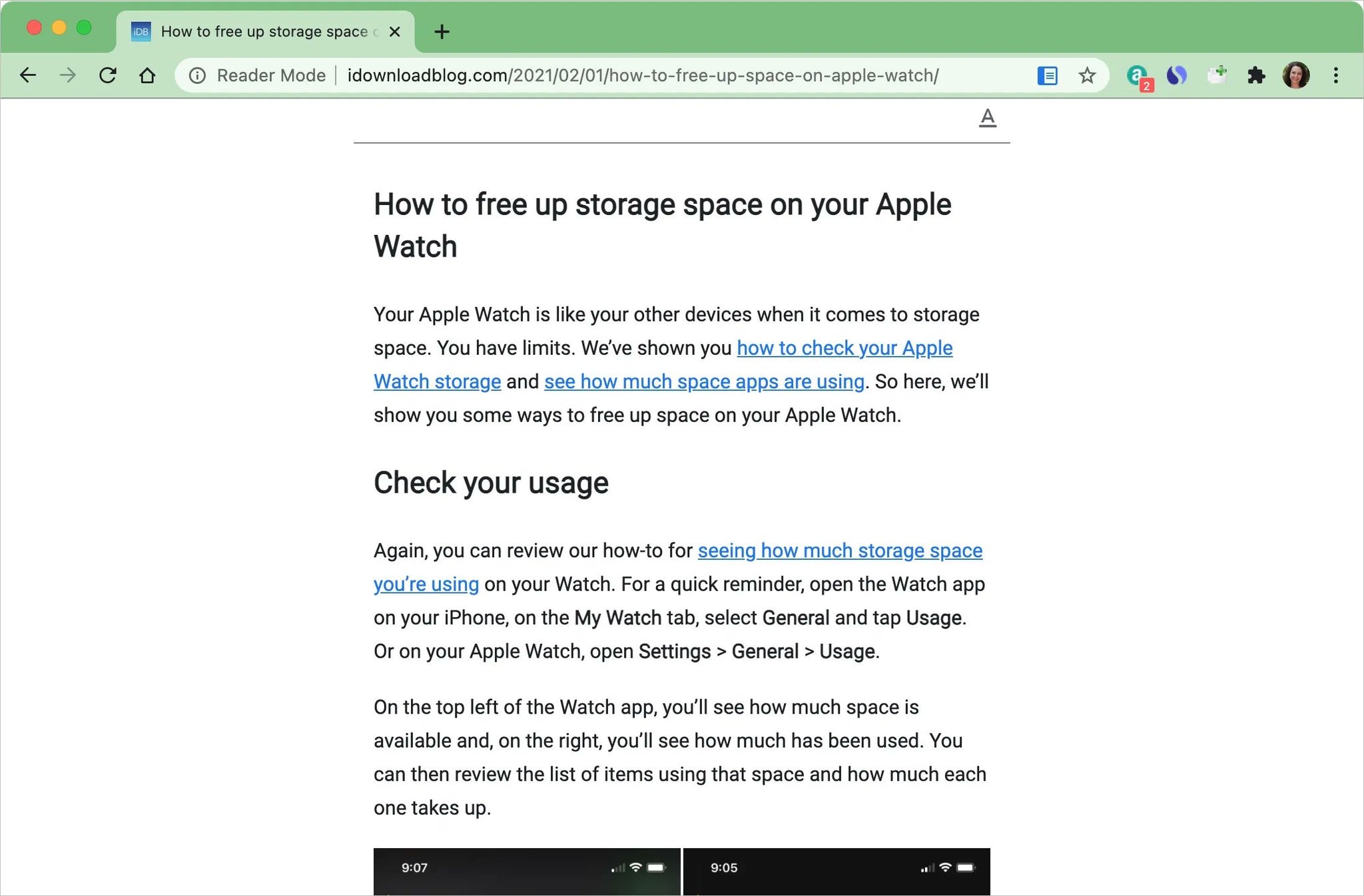The height and width of the screenshot is (896, 1364).
Task: Toggle the Reader Mode page icon
Action: pyautogui.click(x=1047, y=75)
